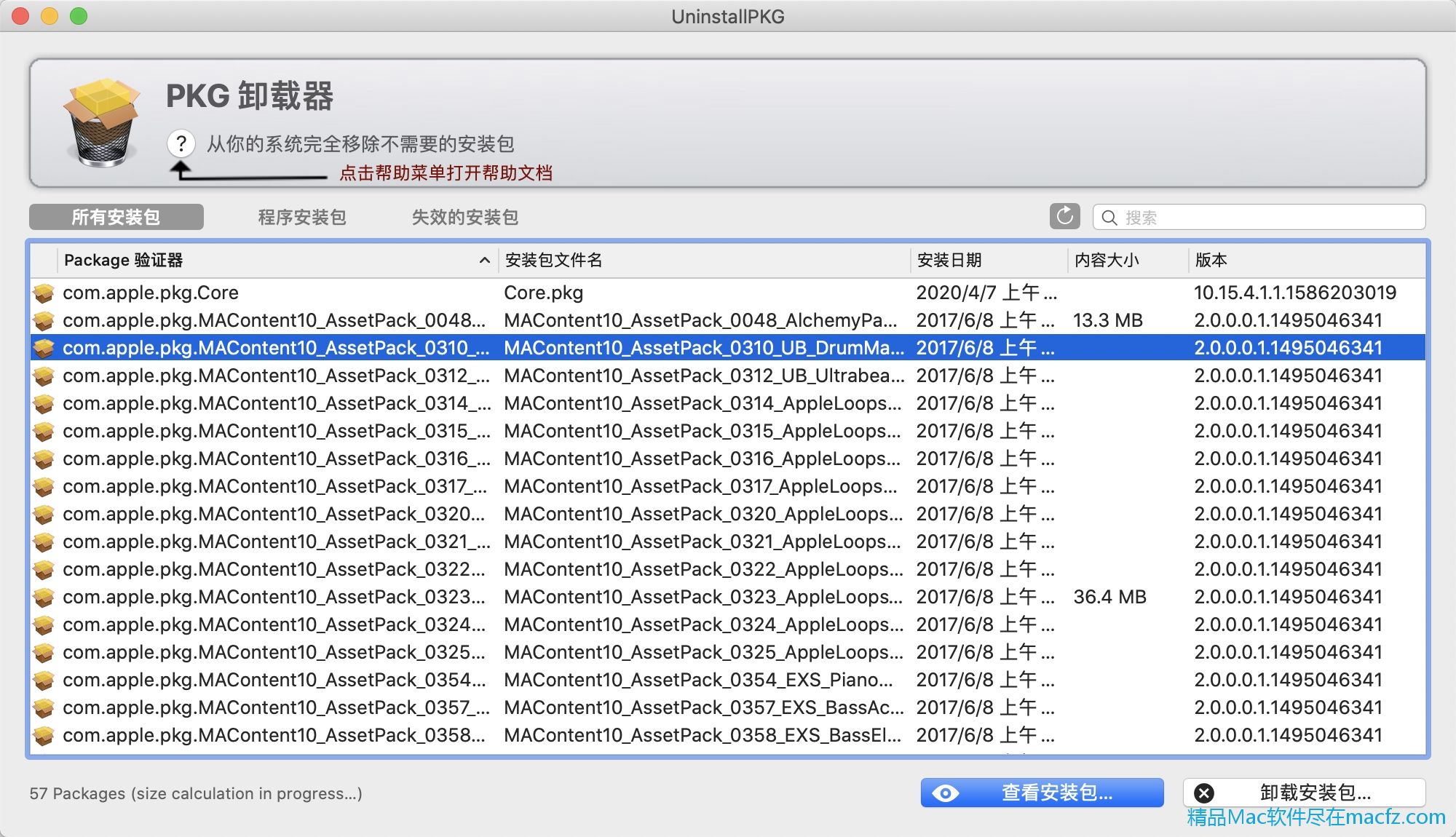Switch to the 程序安装包 tab
Image resolution: width=1456 pixels, height=837 pixels.
(302, 217)
